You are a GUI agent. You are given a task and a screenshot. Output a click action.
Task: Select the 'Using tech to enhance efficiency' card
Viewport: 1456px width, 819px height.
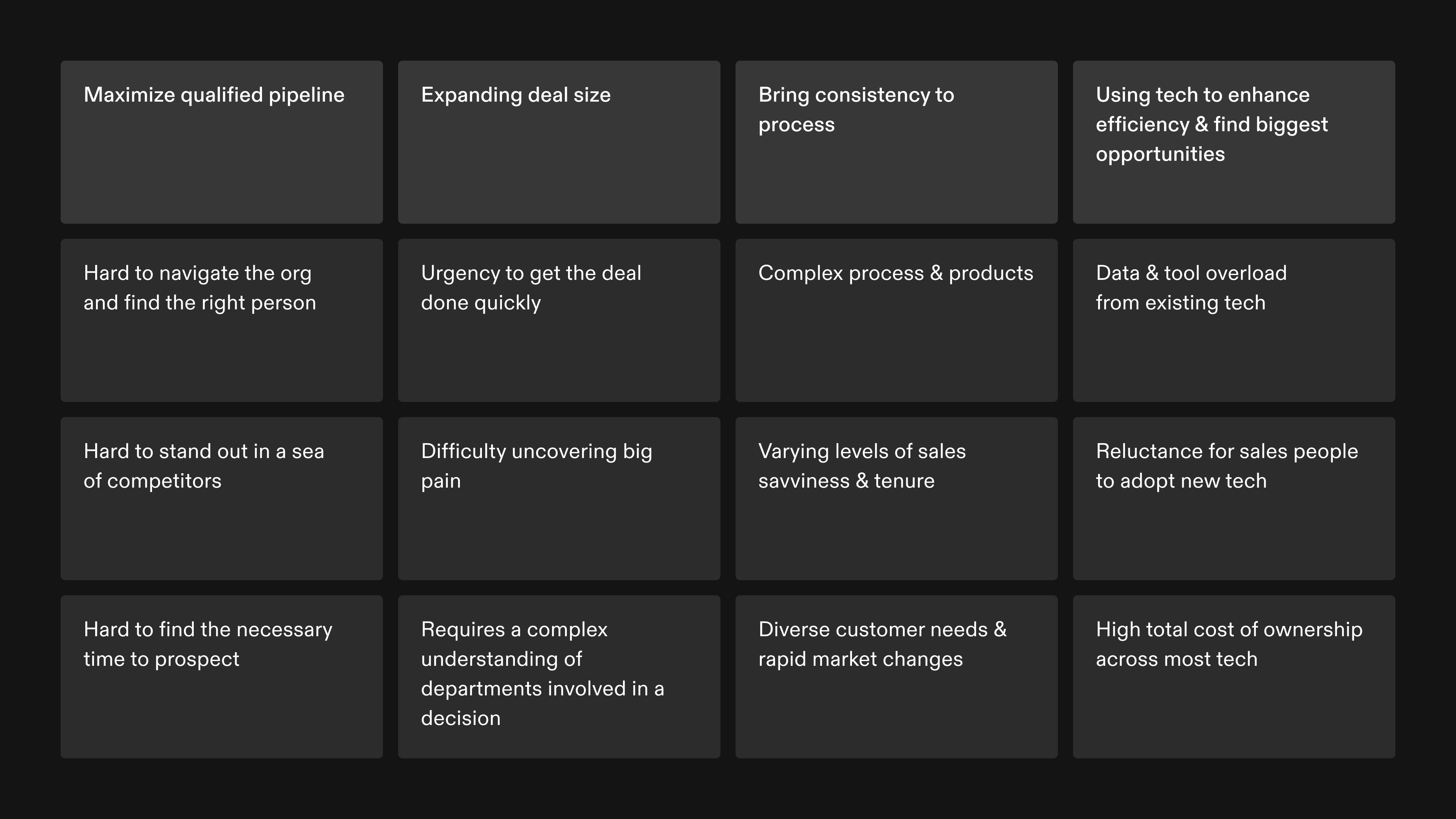(1234, 142)
